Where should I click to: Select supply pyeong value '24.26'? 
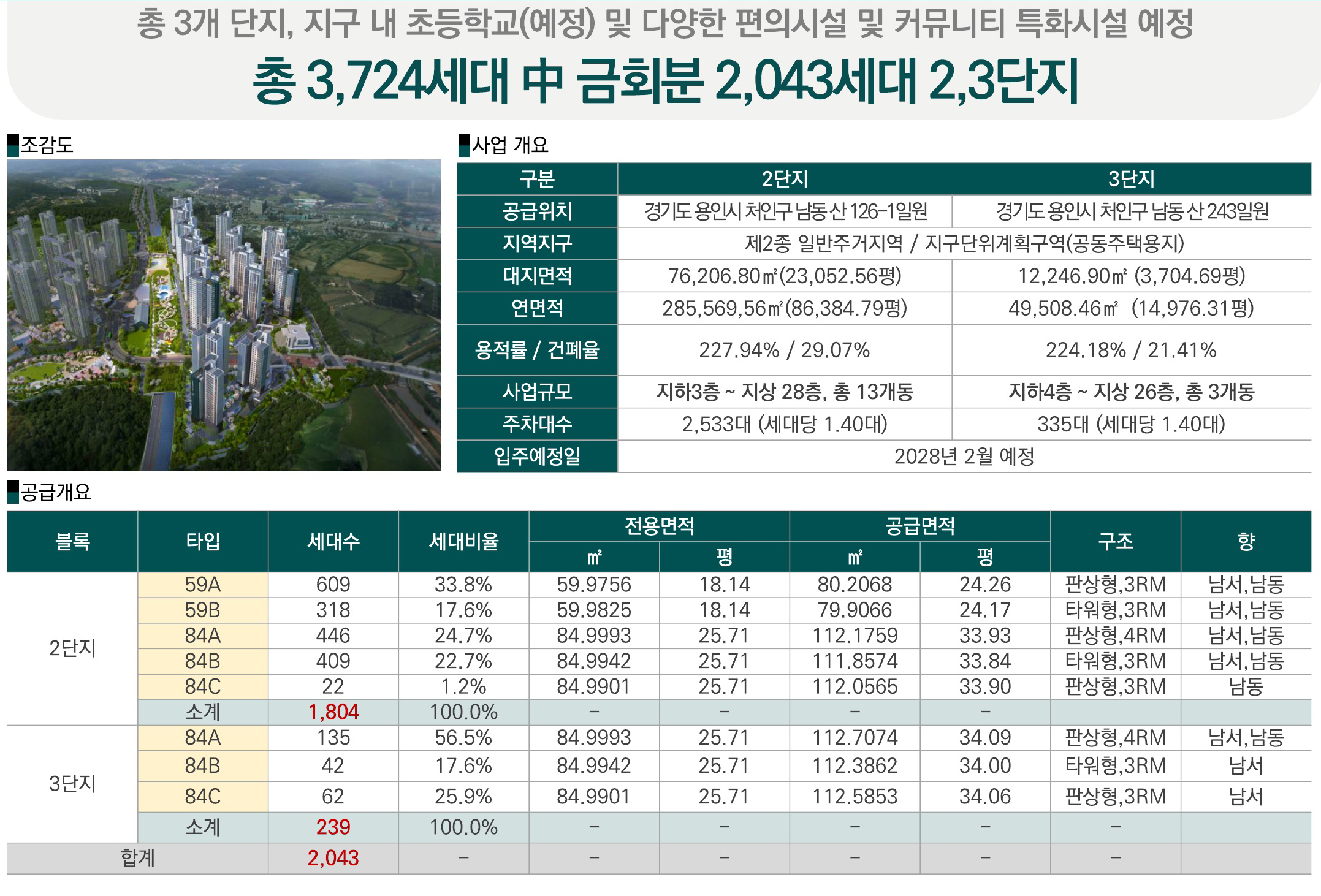coord(985,585)
